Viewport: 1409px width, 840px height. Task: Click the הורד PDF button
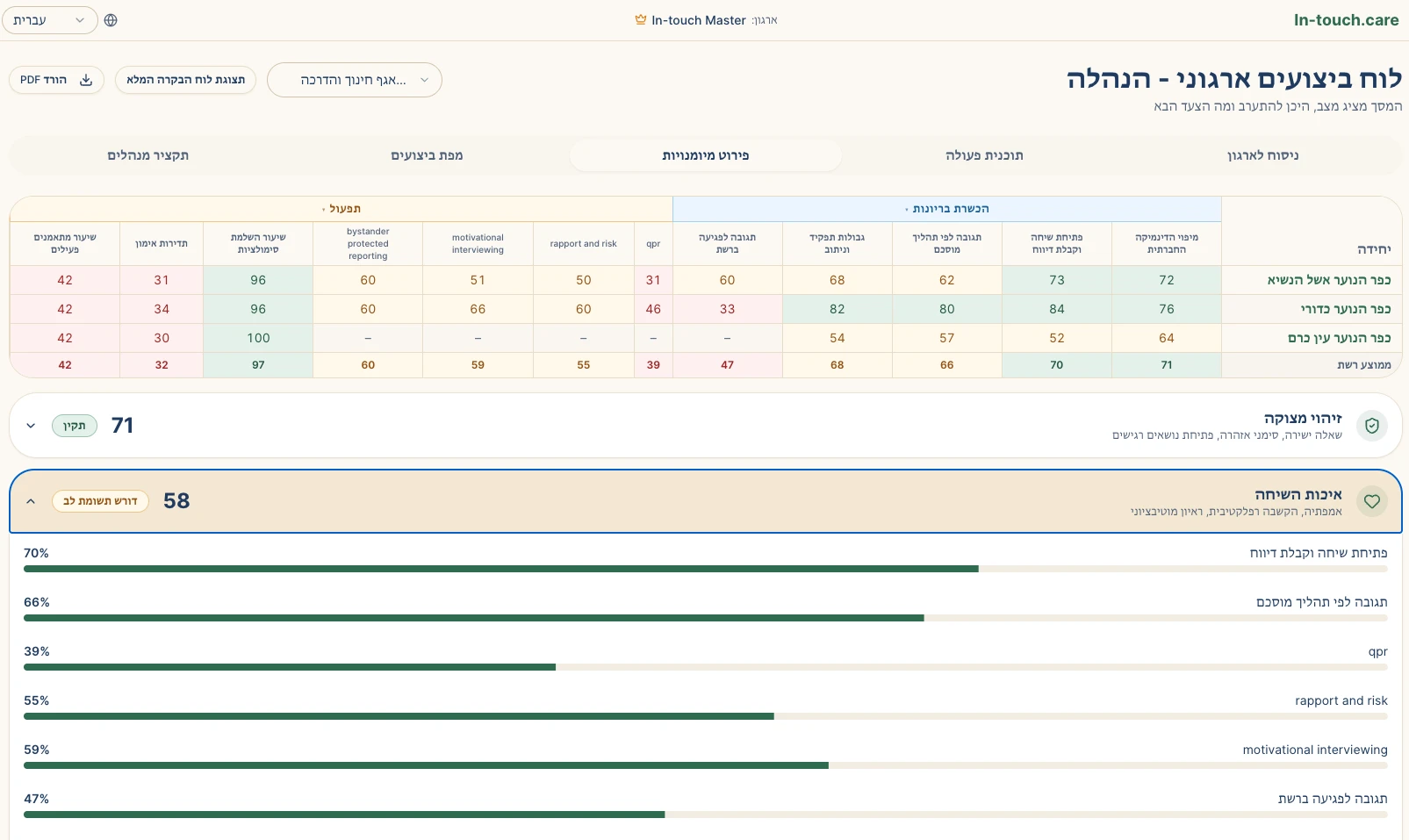click(x=56, y=80)
